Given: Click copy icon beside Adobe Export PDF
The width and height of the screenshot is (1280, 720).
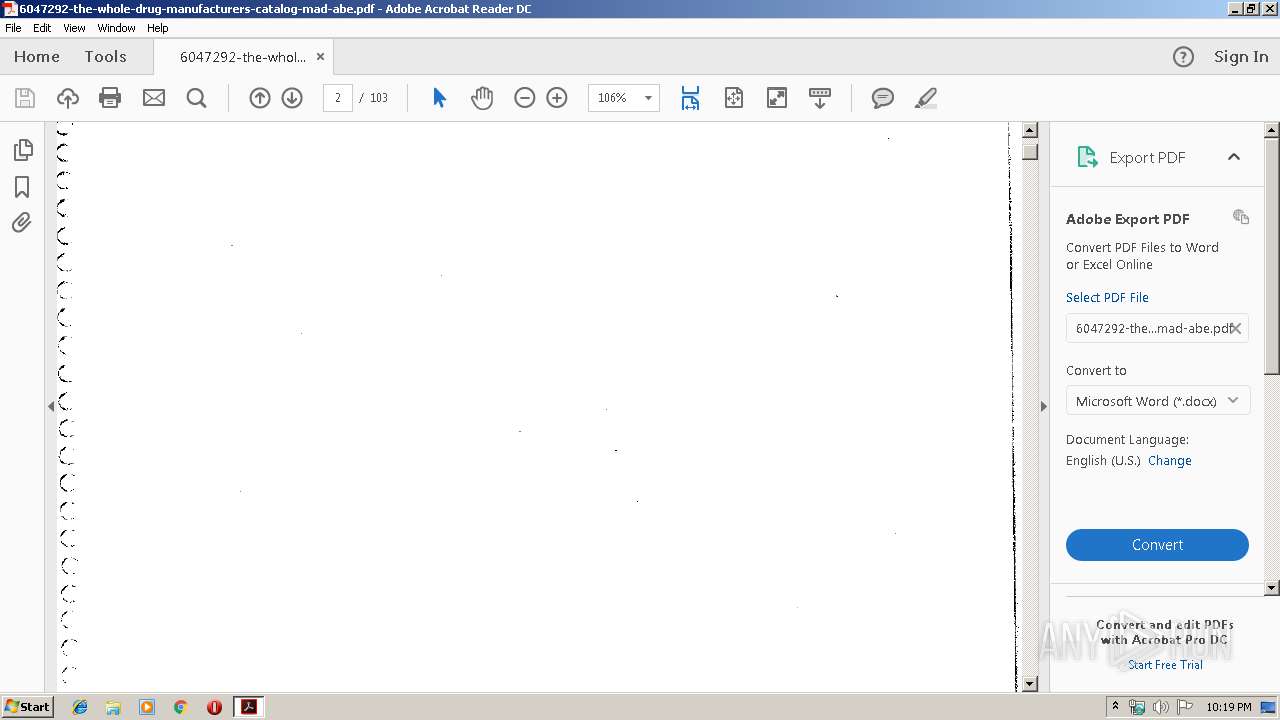Looking at the screenshot, I should click(1241, 217).
